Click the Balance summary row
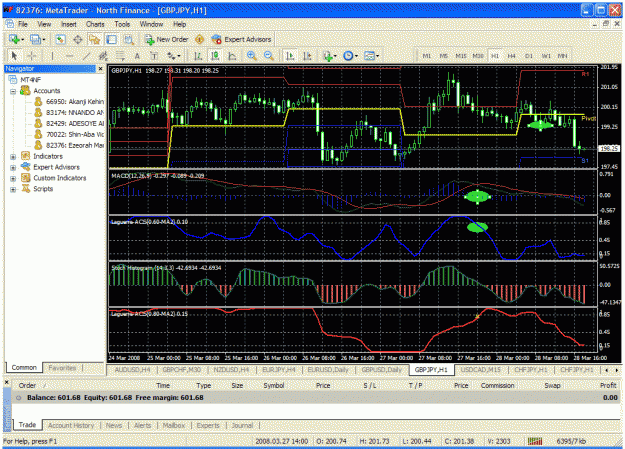The image size is (625, 449). (x=317, y=398)
